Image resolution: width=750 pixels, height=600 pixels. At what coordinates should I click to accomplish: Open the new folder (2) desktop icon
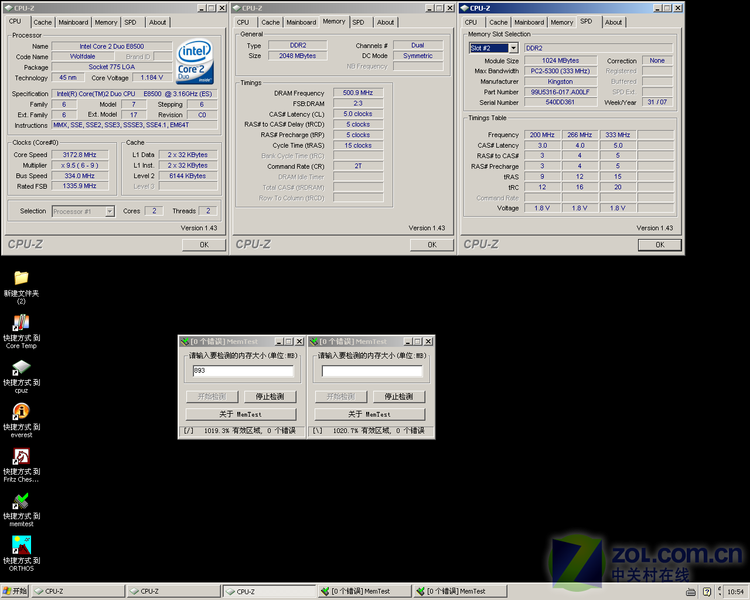pyautogui.click(x=21, y=278)
